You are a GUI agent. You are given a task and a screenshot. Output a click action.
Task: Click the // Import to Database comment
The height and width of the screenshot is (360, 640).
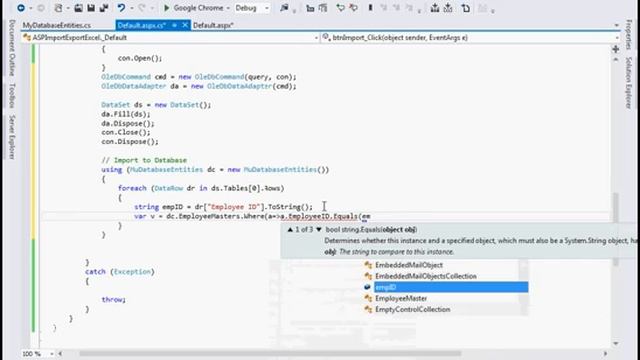144,160
